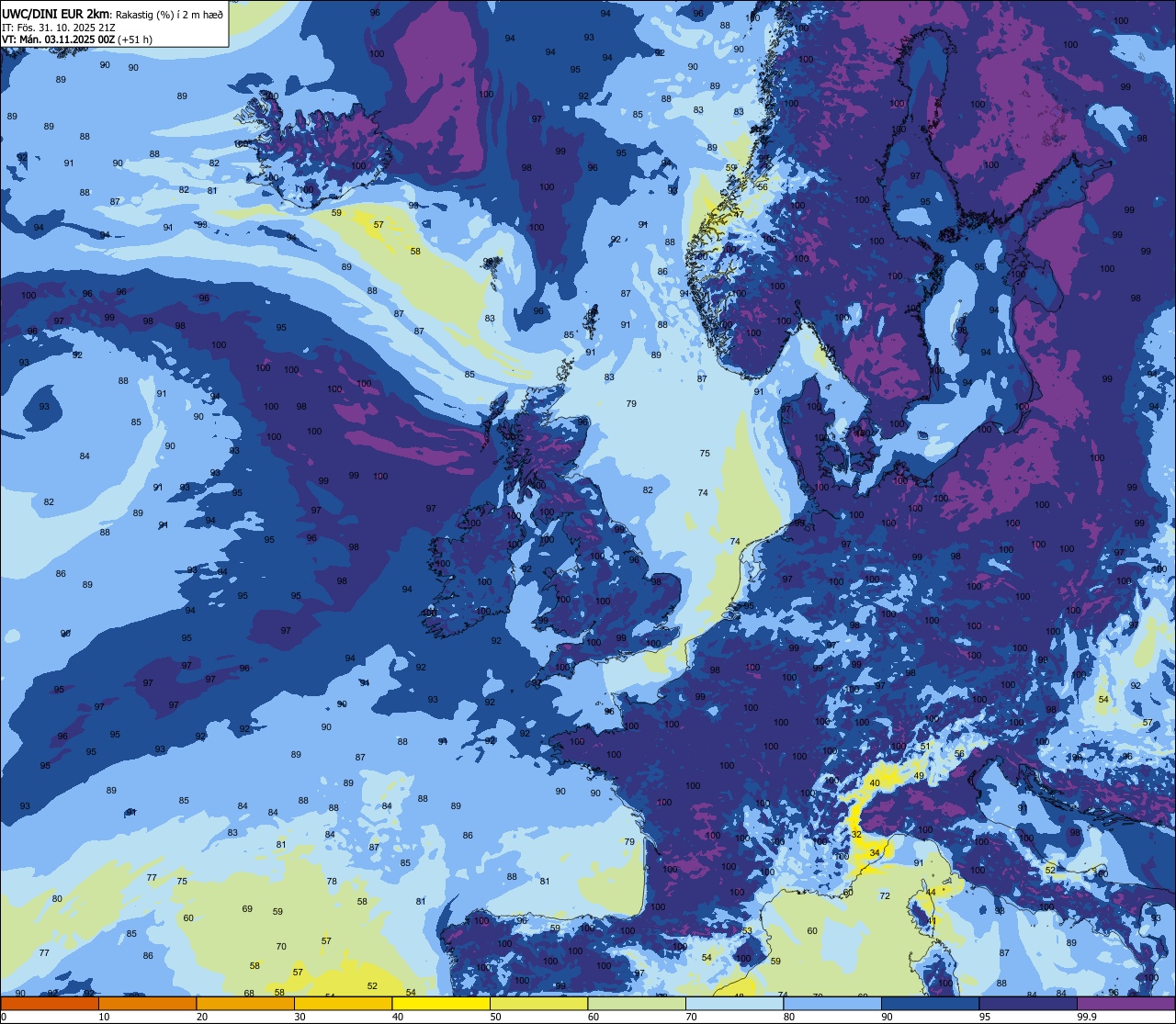
Task: Select the 'IT: Fös. 31. 10. 2025 21Z' line
Action: point(59,27)
